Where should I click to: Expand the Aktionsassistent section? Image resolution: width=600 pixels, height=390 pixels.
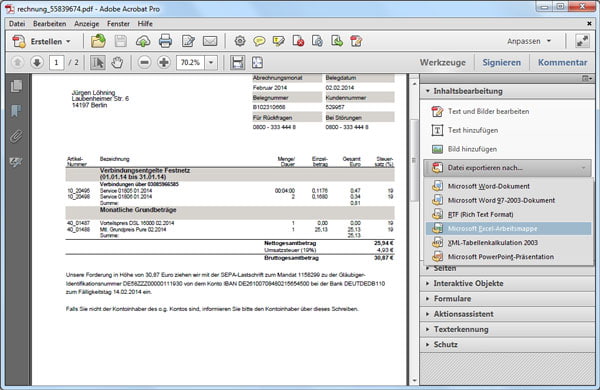507,314
